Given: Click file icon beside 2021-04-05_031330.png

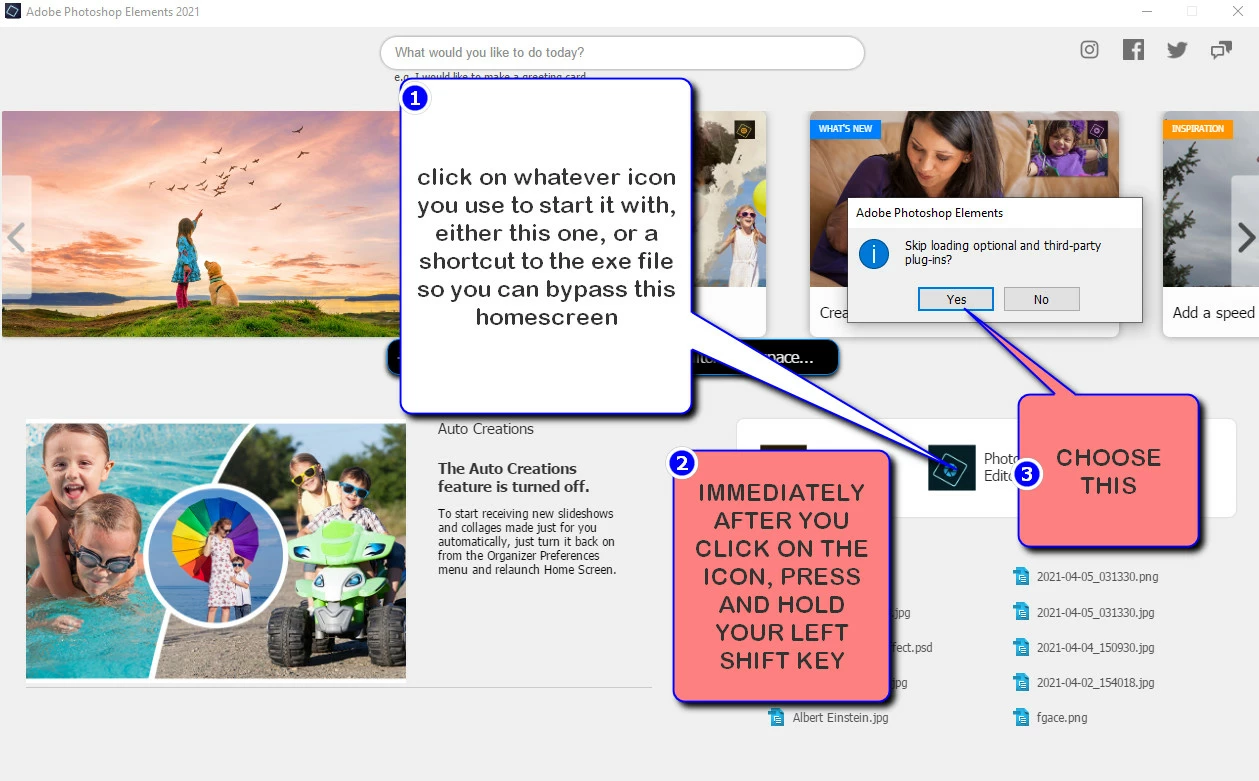Looking at the screenshot, I should (1021, 576).
